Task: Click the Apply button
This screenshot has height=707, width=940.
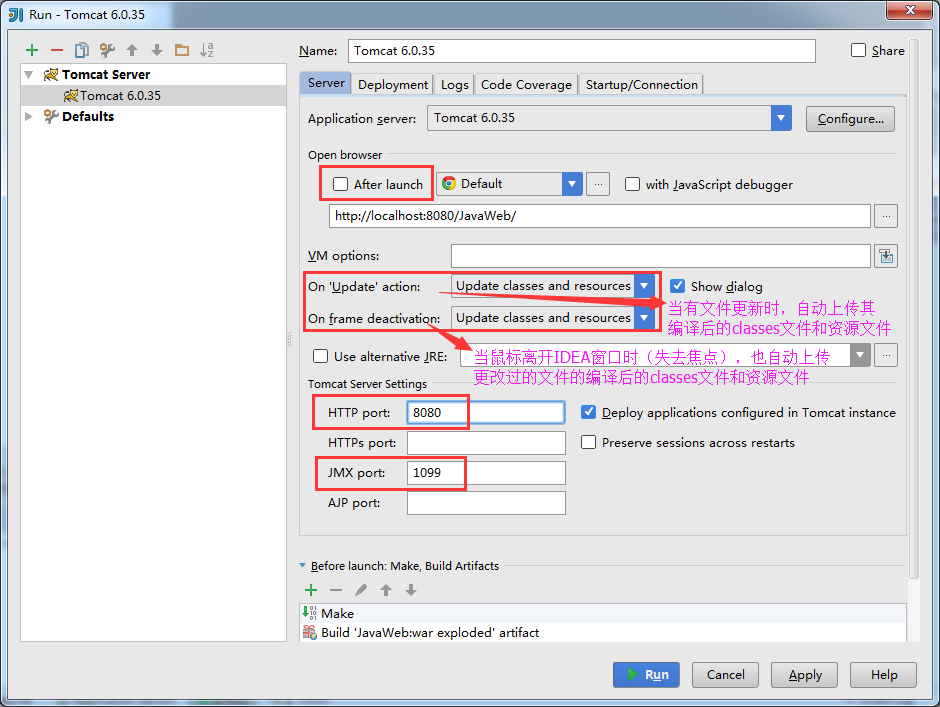Action: click(x=805, y=675)
